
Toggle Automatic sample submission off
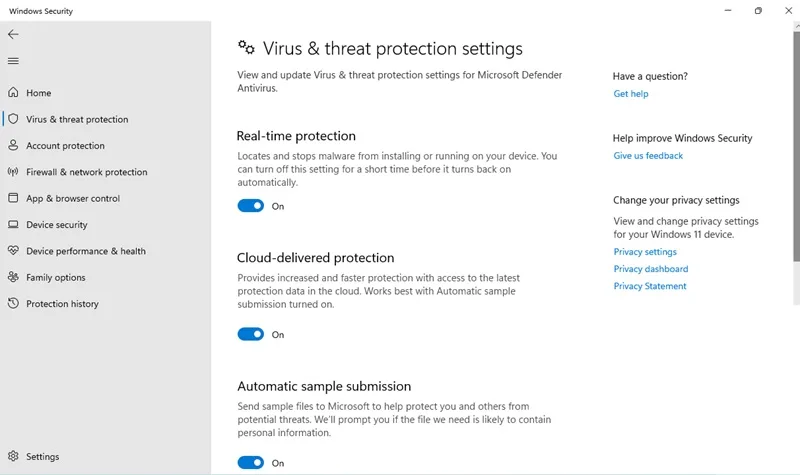point(251,463)
